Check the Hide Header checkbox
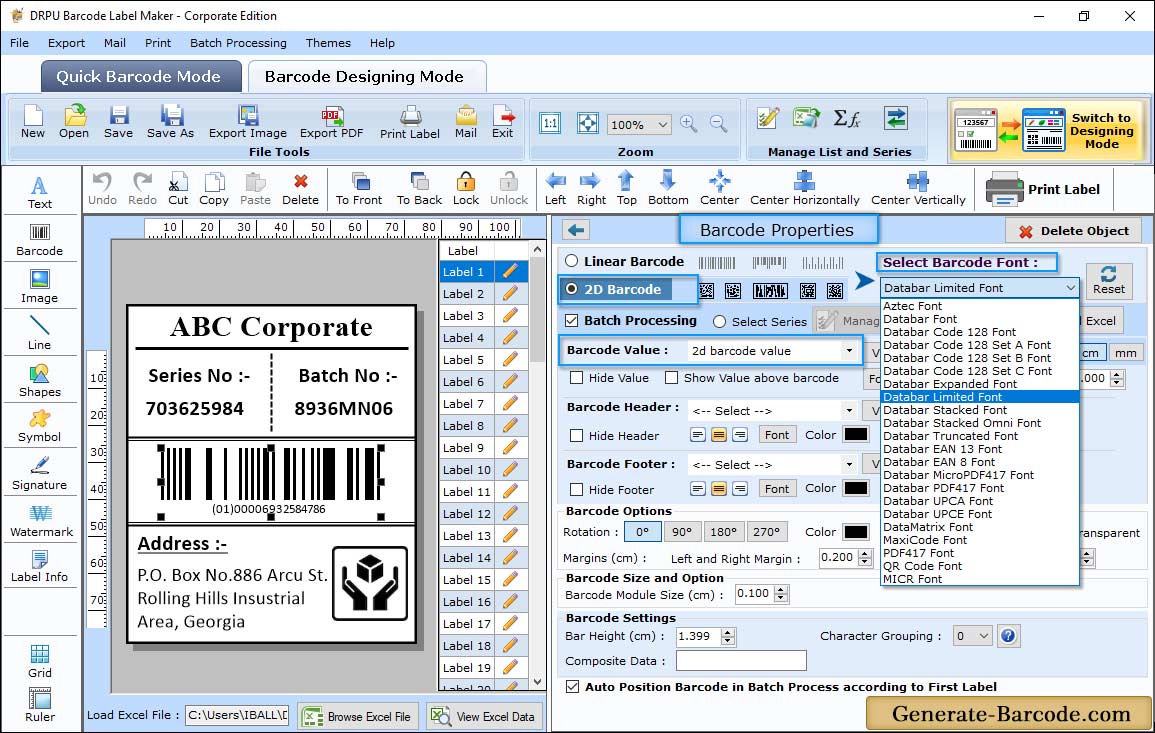 tap(577, 436)
